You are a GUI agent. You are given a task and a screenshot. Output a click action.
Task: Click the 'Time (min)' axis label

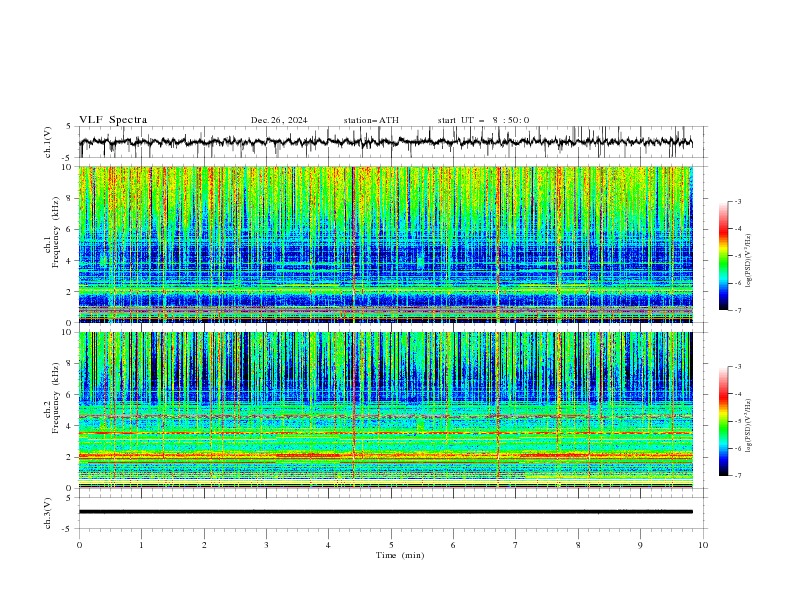[400, 555]
